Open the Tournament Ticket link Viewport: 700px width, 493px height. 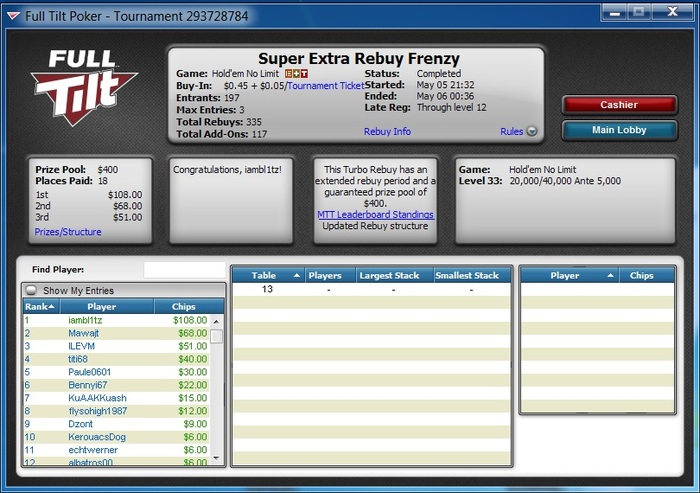click(x=325, y=86)
